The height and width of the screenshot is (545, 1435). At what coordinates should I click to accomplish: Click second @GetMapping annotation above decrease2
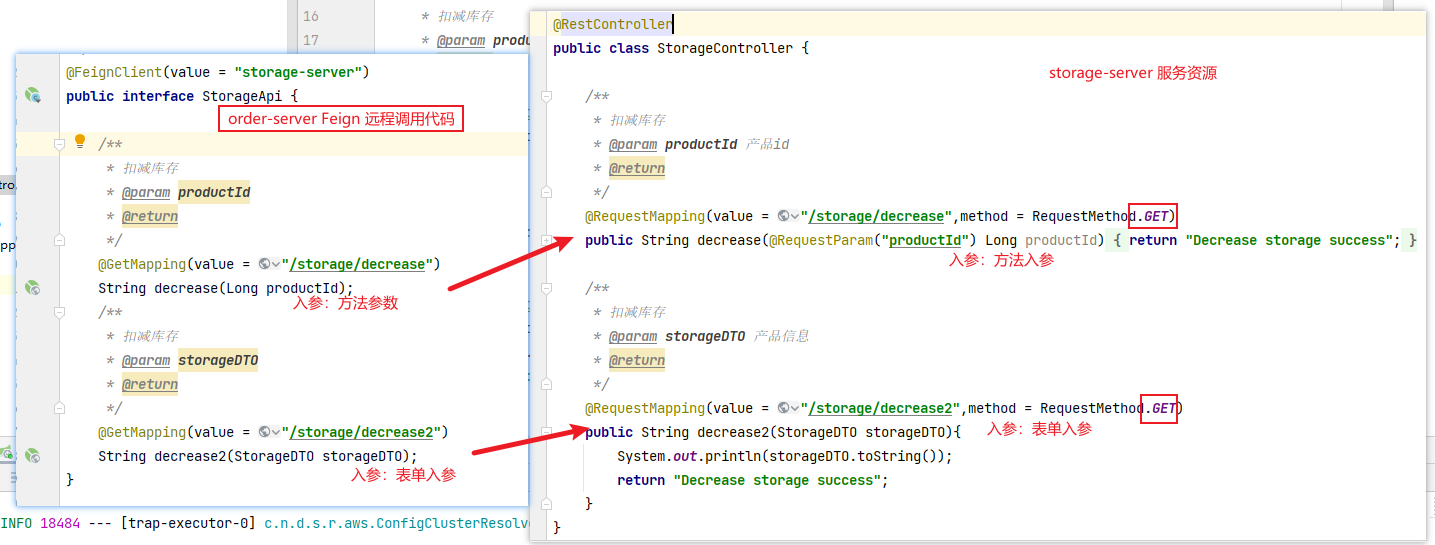tap(142, 433)
